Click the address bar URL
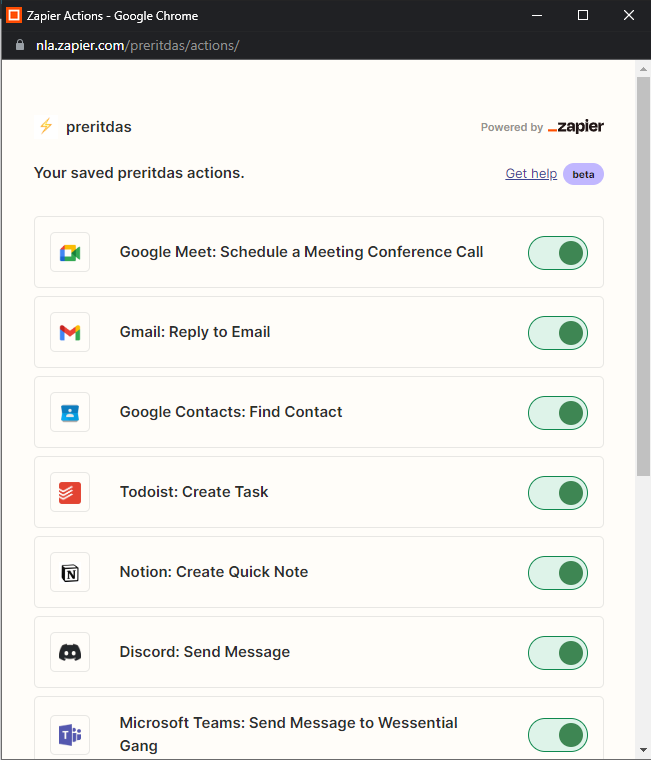Screen dimensions: 651x760 pos(138,46)
